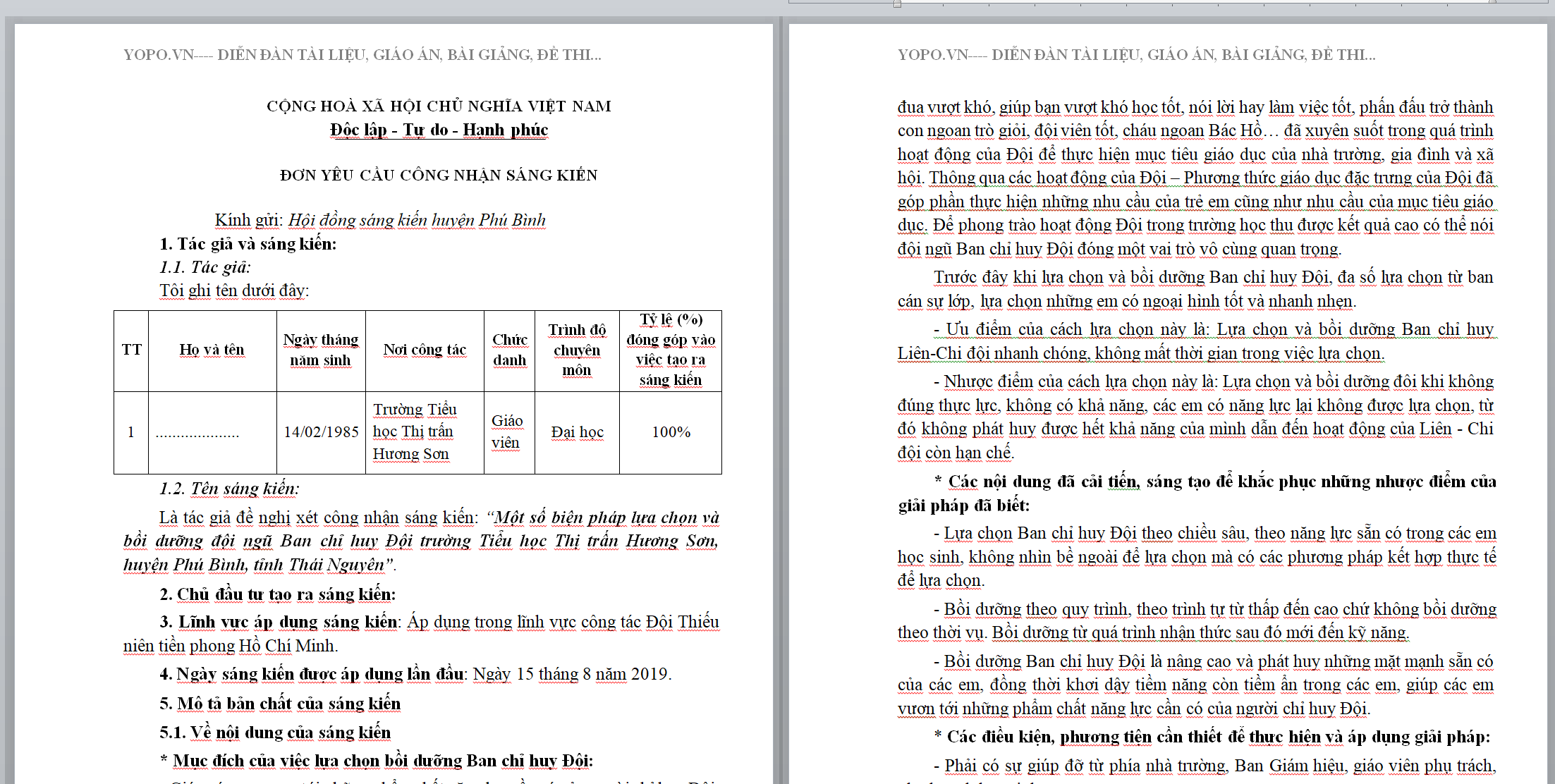Click the paragraph starting Là tác giả đề nghị
The width and height of the screenshot is (1555, 784).
[421, 541]
